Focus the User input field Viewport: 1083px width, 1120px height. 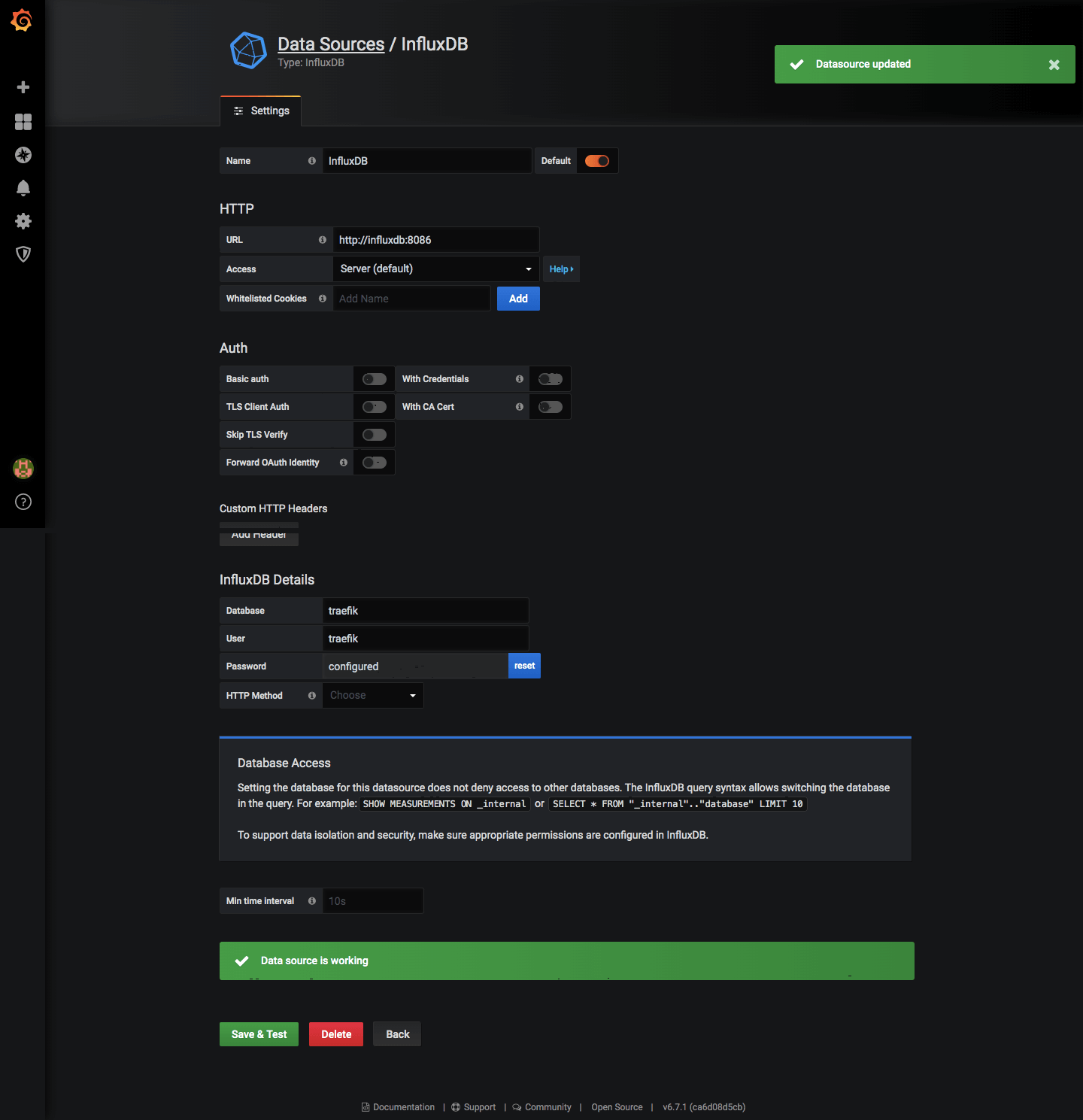pos(426,639)
